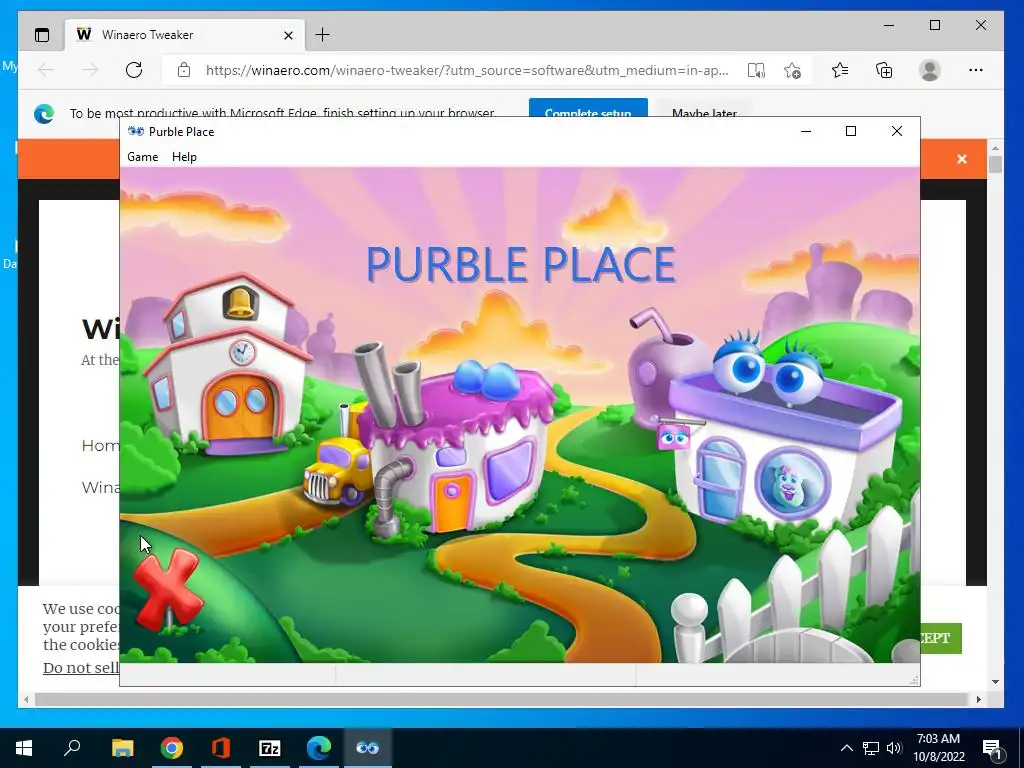Viewport: 1024px width, 768px height.
Task: Open taskbar search
Action: (x=72, y=748)
